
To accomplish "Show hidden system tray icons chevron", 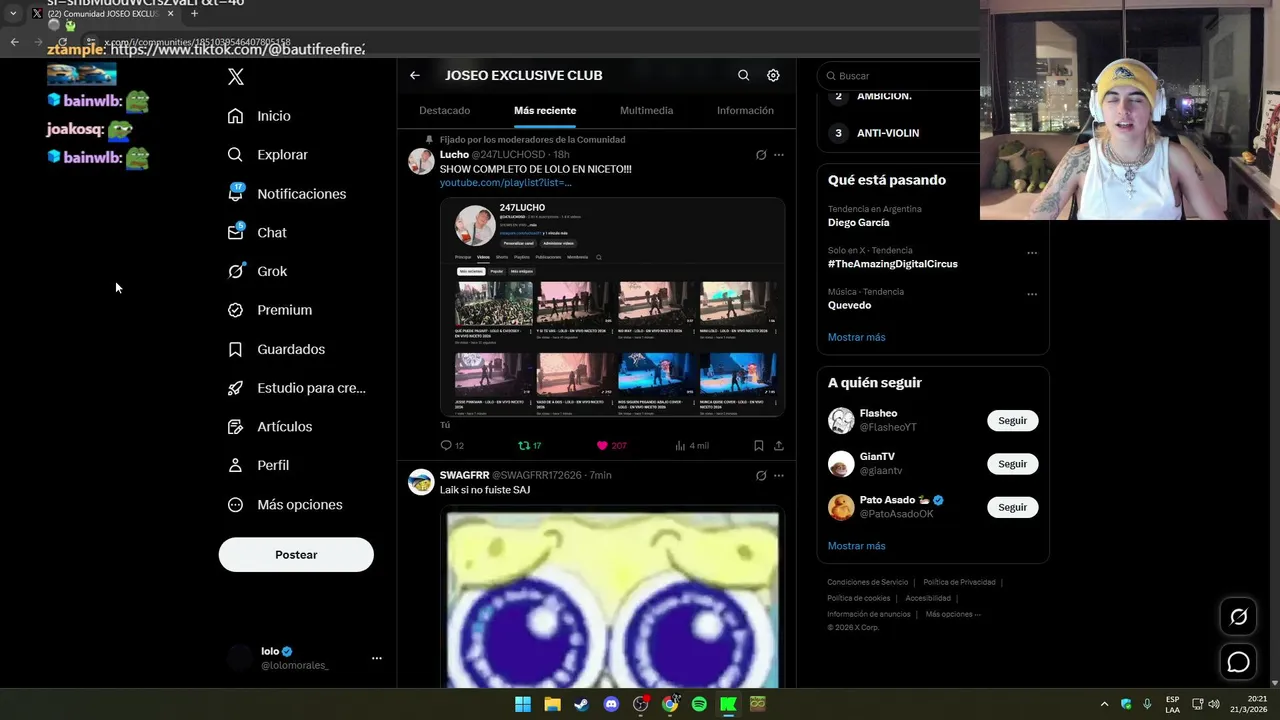I will [1104, 704].
